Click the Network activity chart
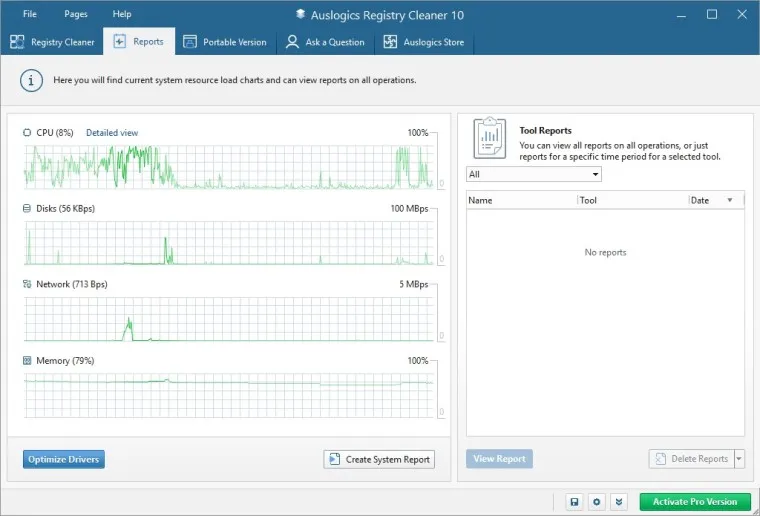 [228, 319]
